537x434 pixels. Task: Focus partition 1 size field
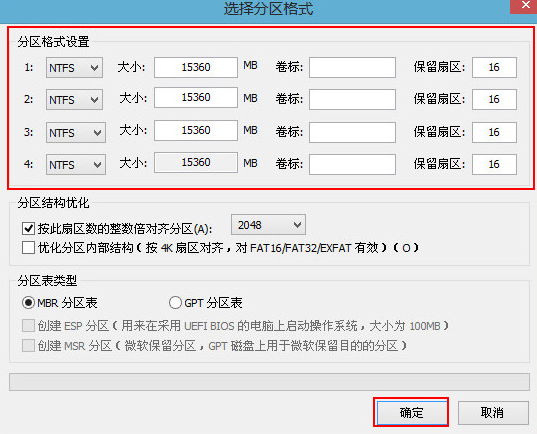pyautogui.click(x=196, y=67)
